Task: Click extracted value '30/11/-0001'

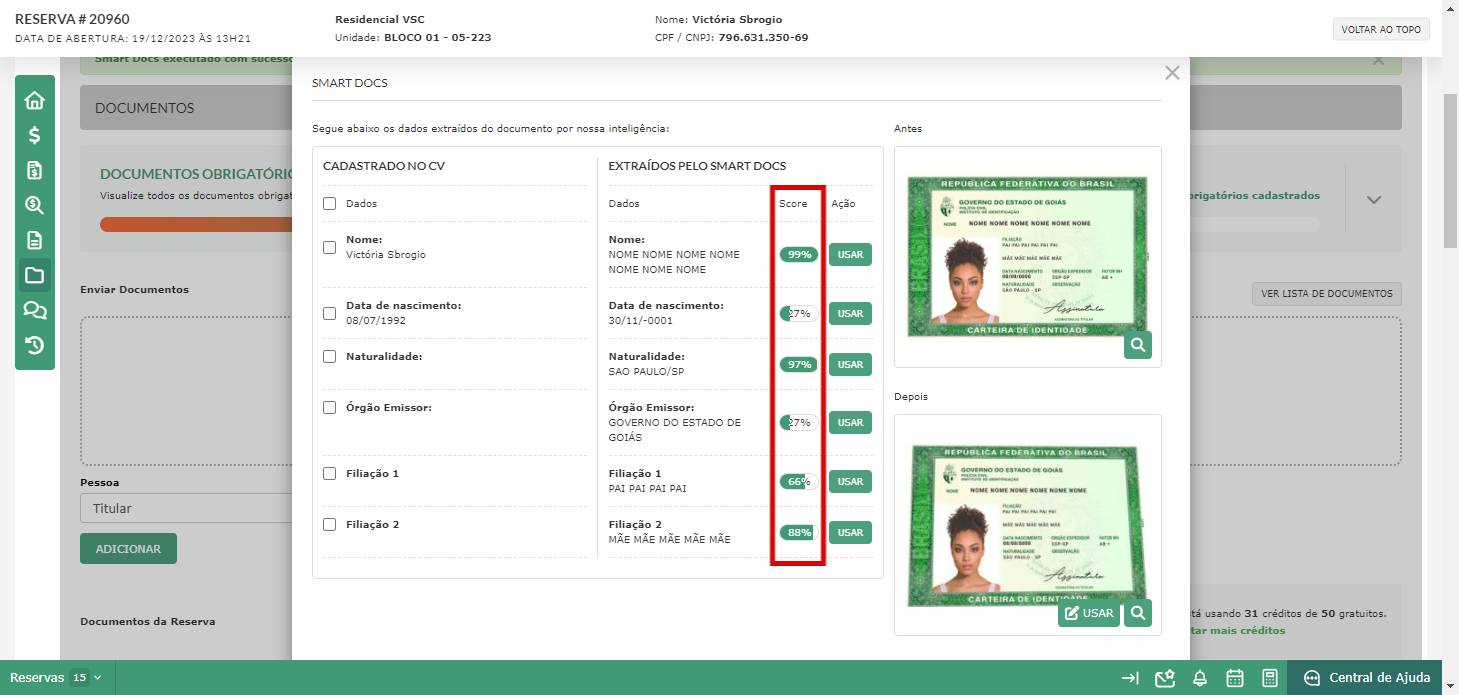Action: tap(641, 321)
